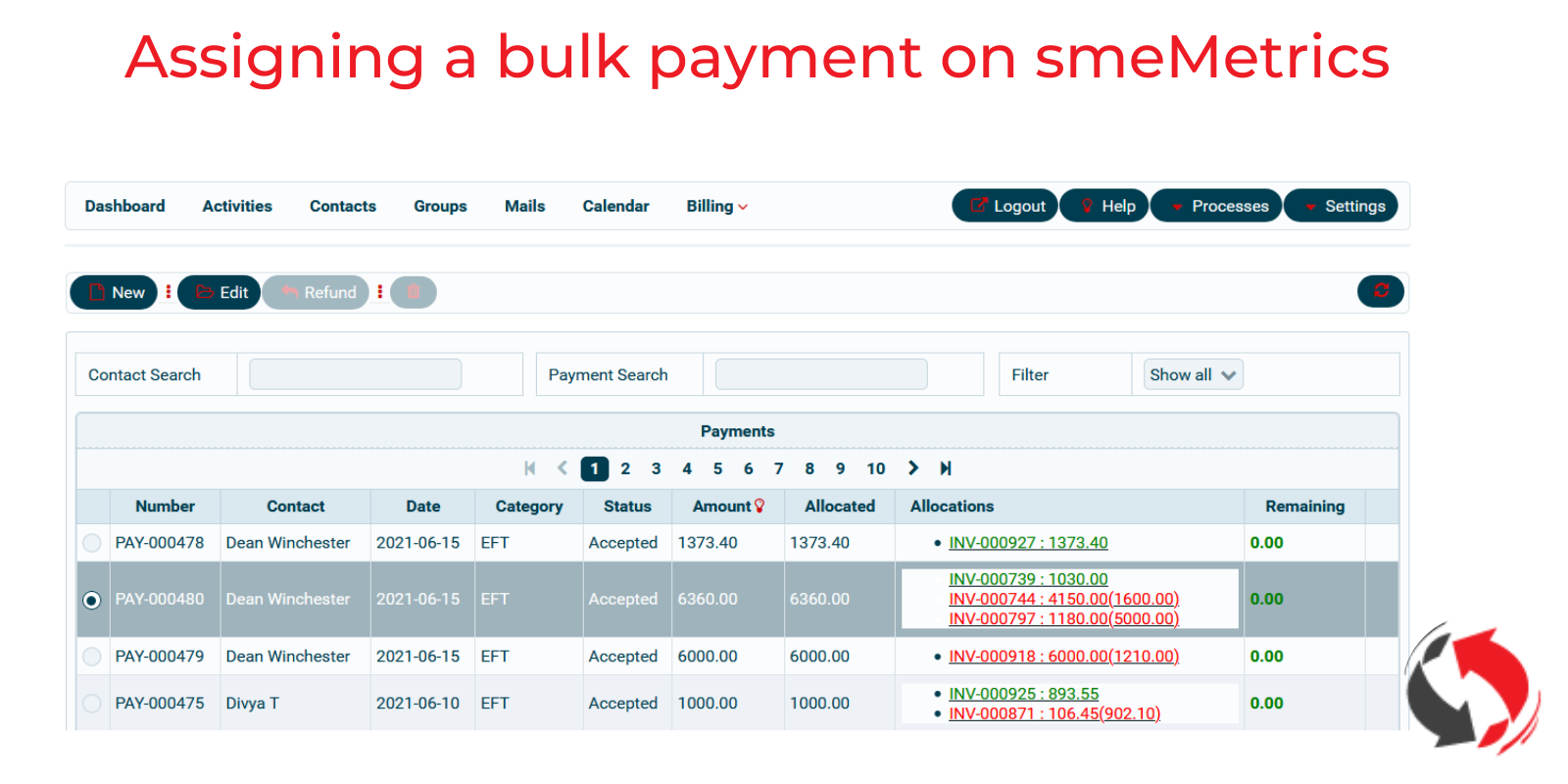Go to next payments page
The height and width of the screenshot is (784, 1568).
(913, 468)
